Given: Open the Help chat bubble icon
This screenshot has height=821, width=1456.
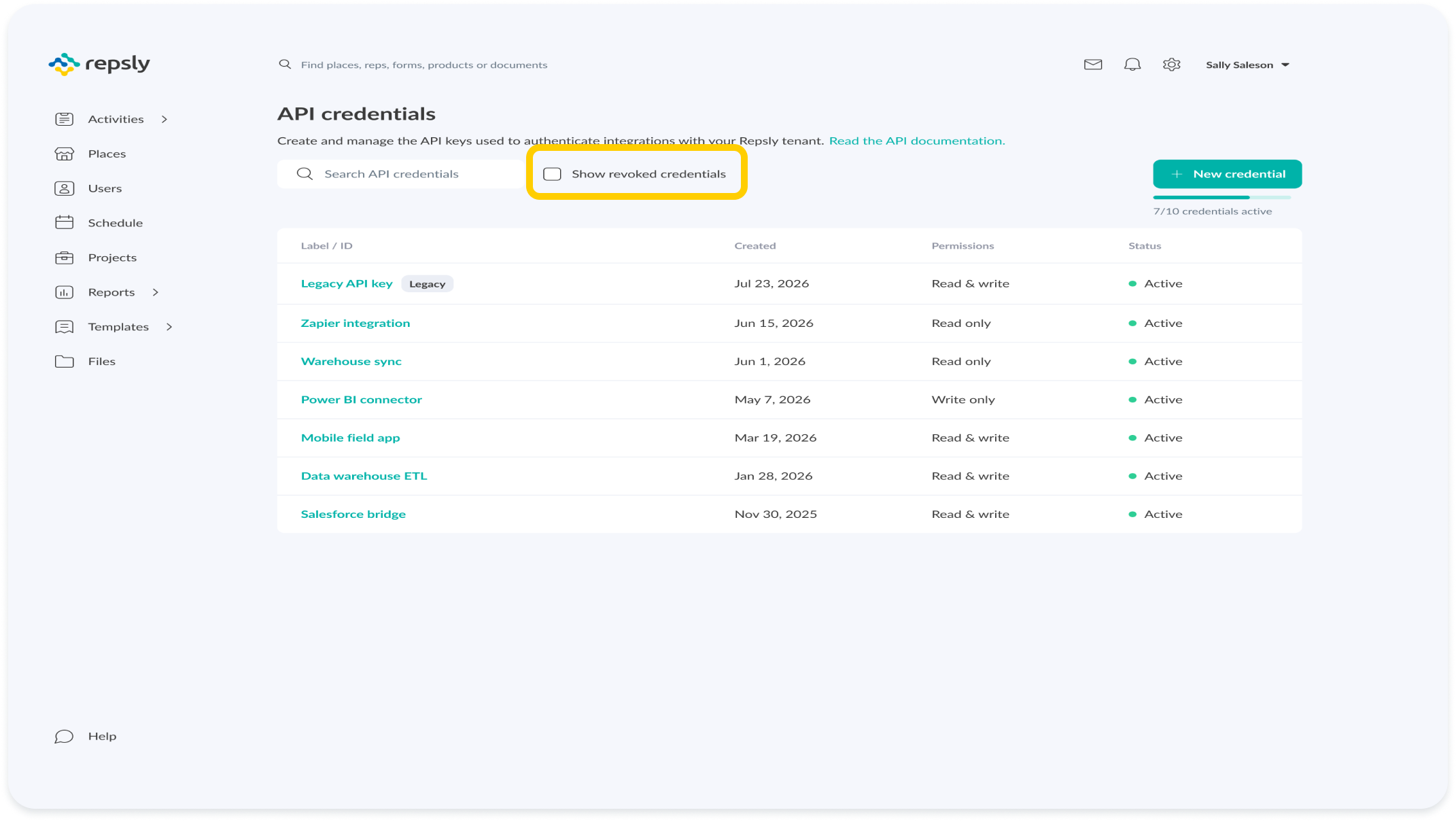Looking at the screenshot, I should 65,737.
